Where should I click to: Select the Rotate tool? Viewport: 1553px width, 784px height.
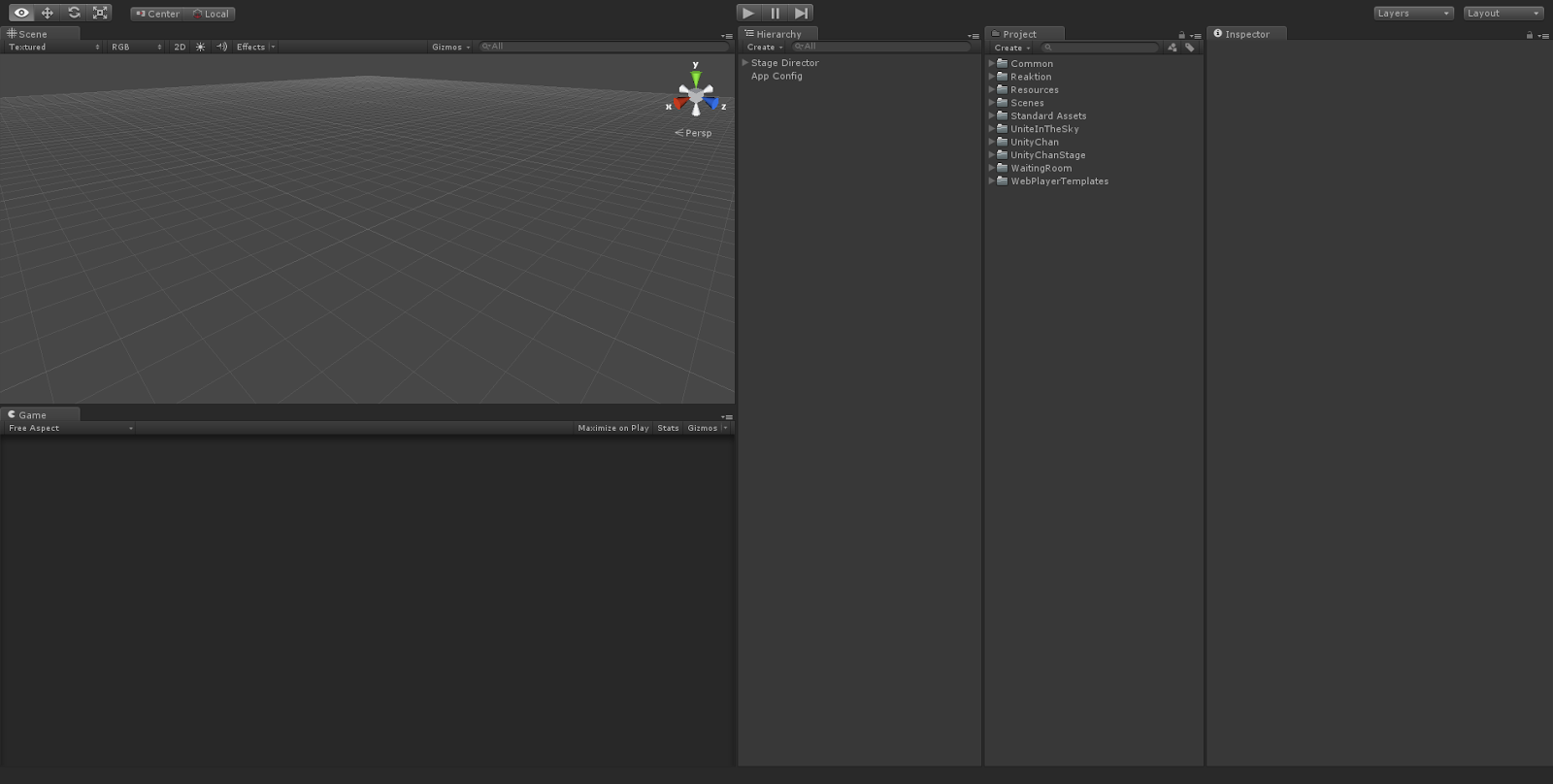pos(74,13)
